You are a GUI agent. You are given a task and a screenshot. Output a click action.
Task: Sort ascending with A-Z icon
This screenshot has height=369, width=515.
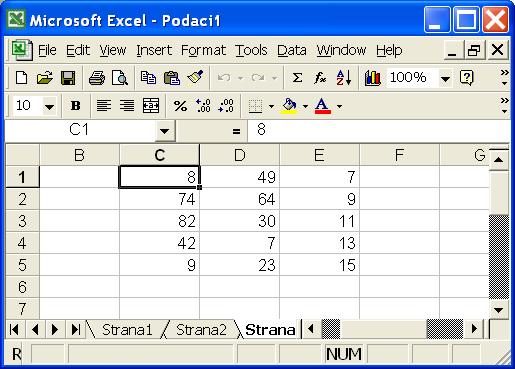[344, 78]
